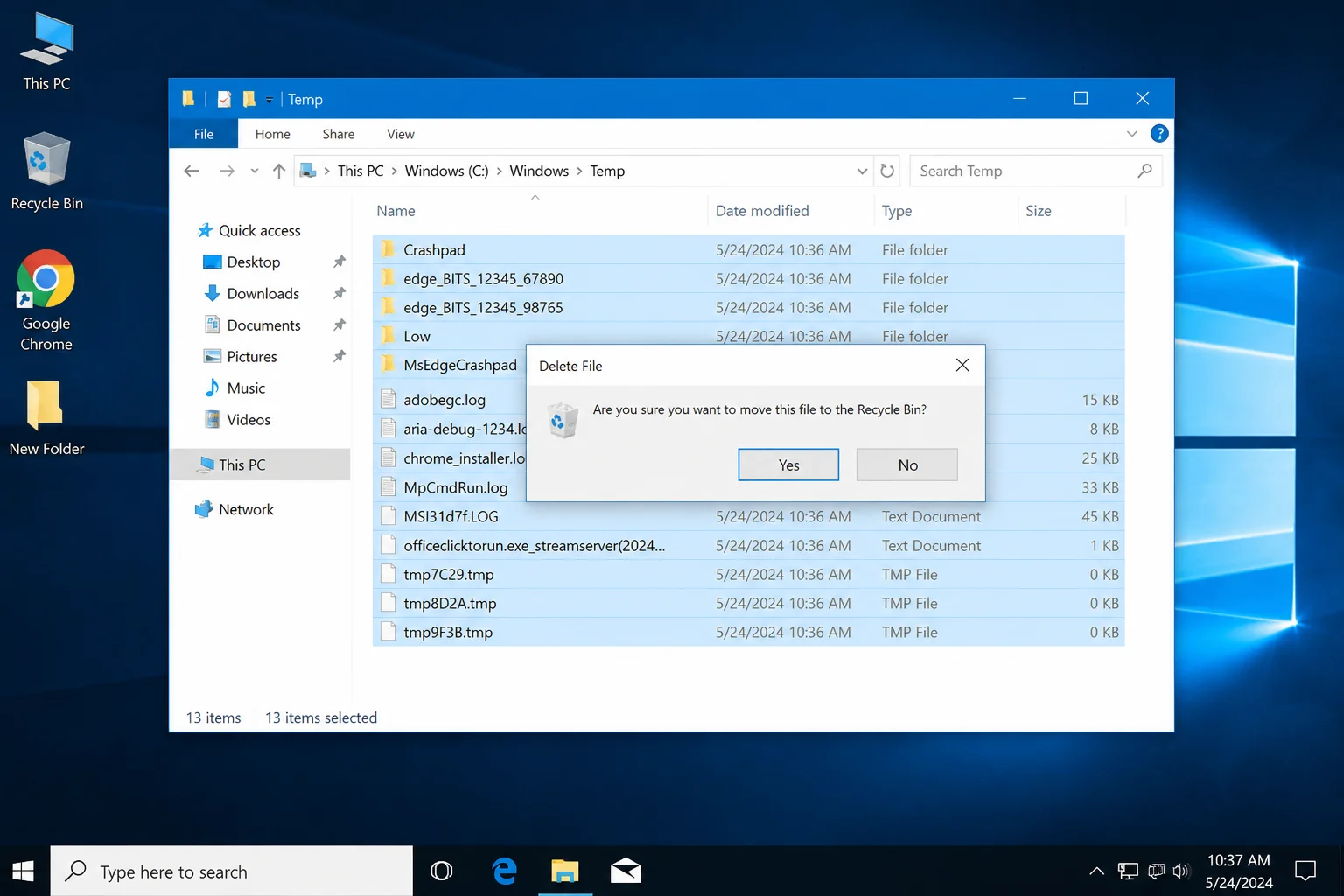The image size is (1344, 896).
Task: Expand address bar history dropdown
Action: click(862, 171)
